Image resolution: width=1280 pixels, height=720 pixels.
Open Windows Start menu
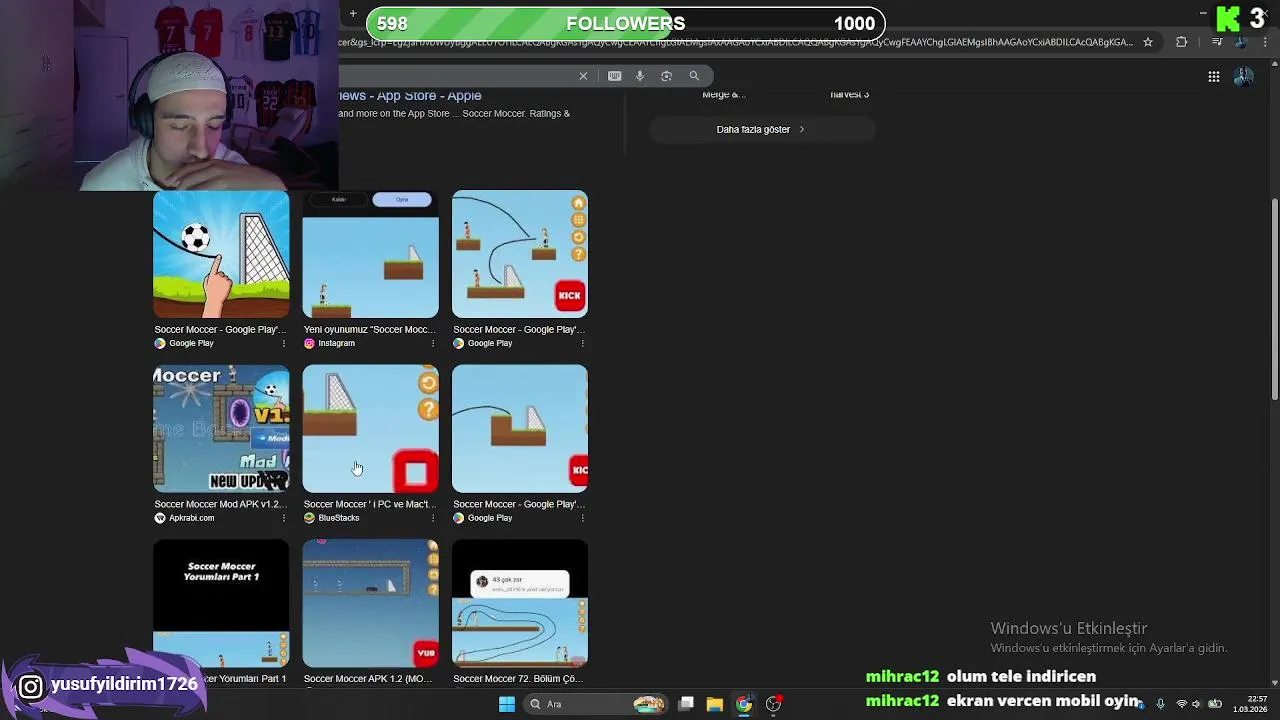point(507,704)
